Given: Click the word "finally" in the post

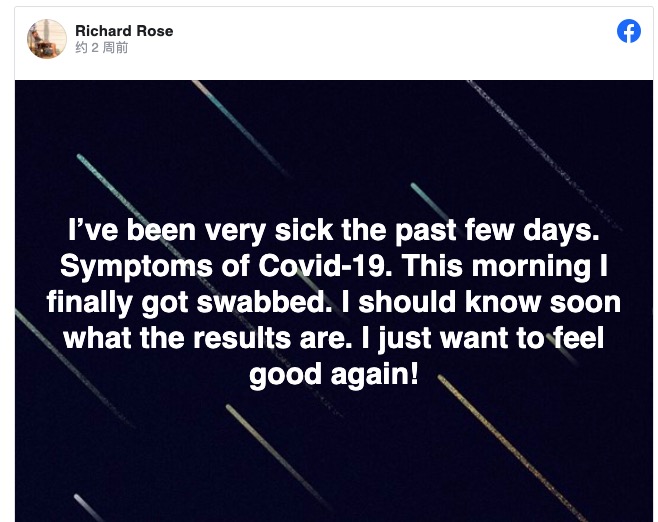Looking at the screenshot, I should 89,303.
